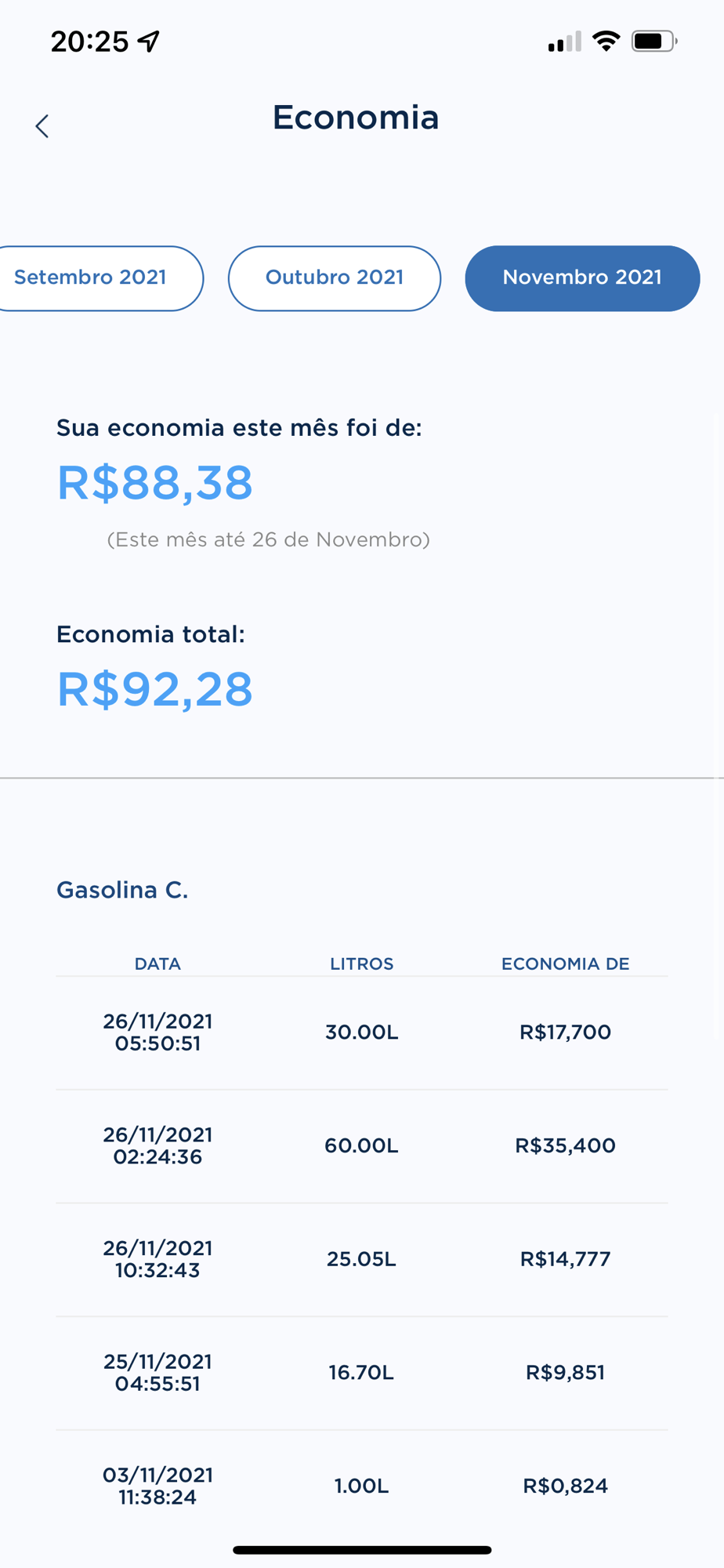Tap the ECONOMIA DE column header

tap(565, 964)
